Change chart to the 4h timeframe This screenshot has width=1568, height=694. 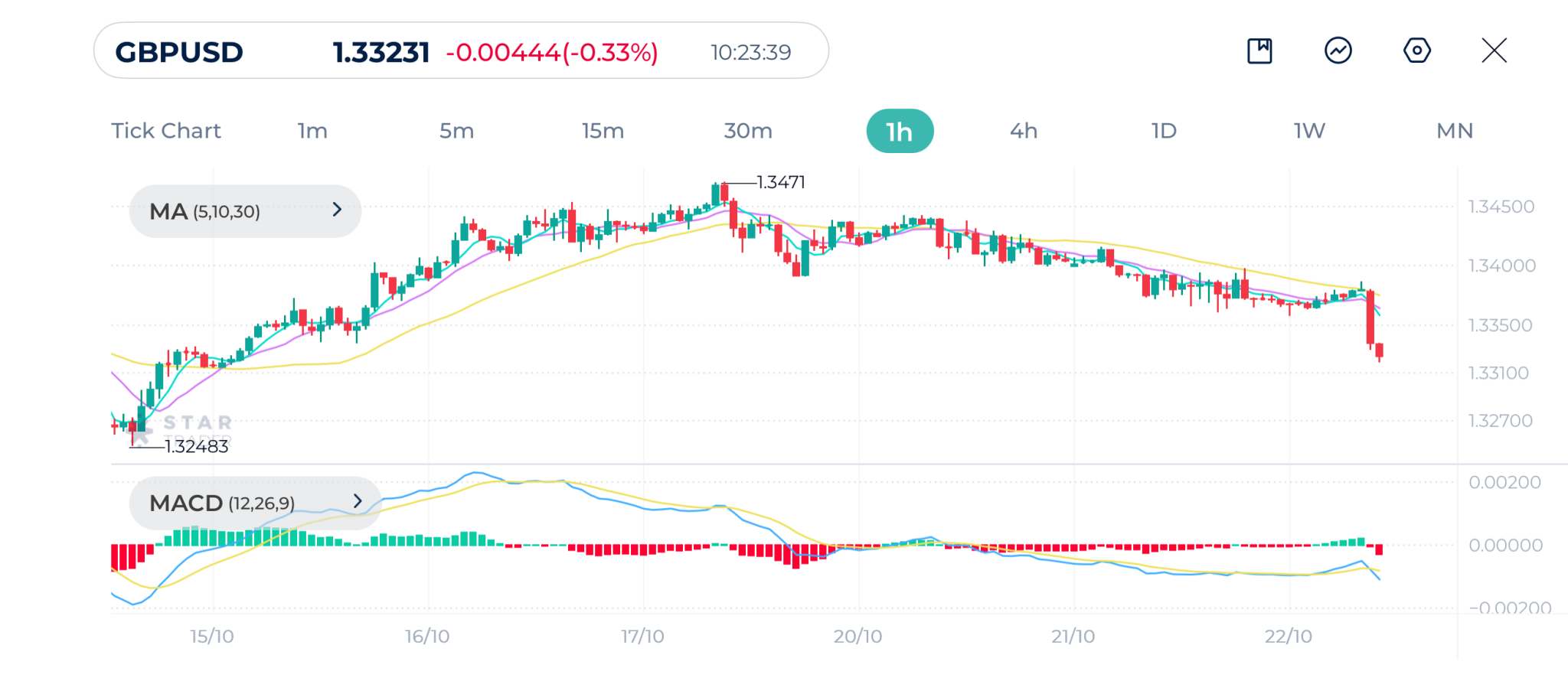[x=1024, y=131]
